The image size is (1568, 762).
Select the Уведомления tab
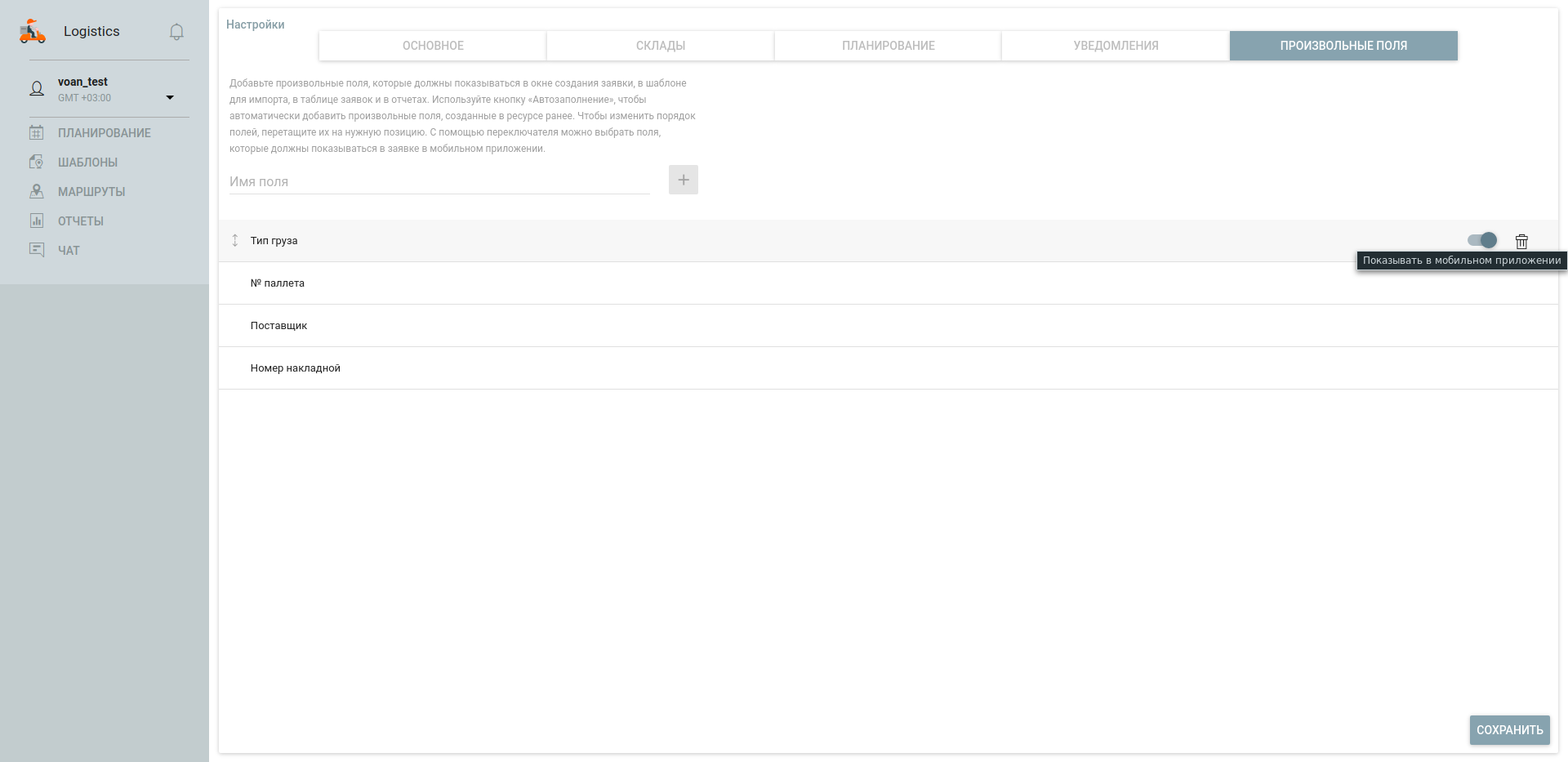click(1116, 46)
